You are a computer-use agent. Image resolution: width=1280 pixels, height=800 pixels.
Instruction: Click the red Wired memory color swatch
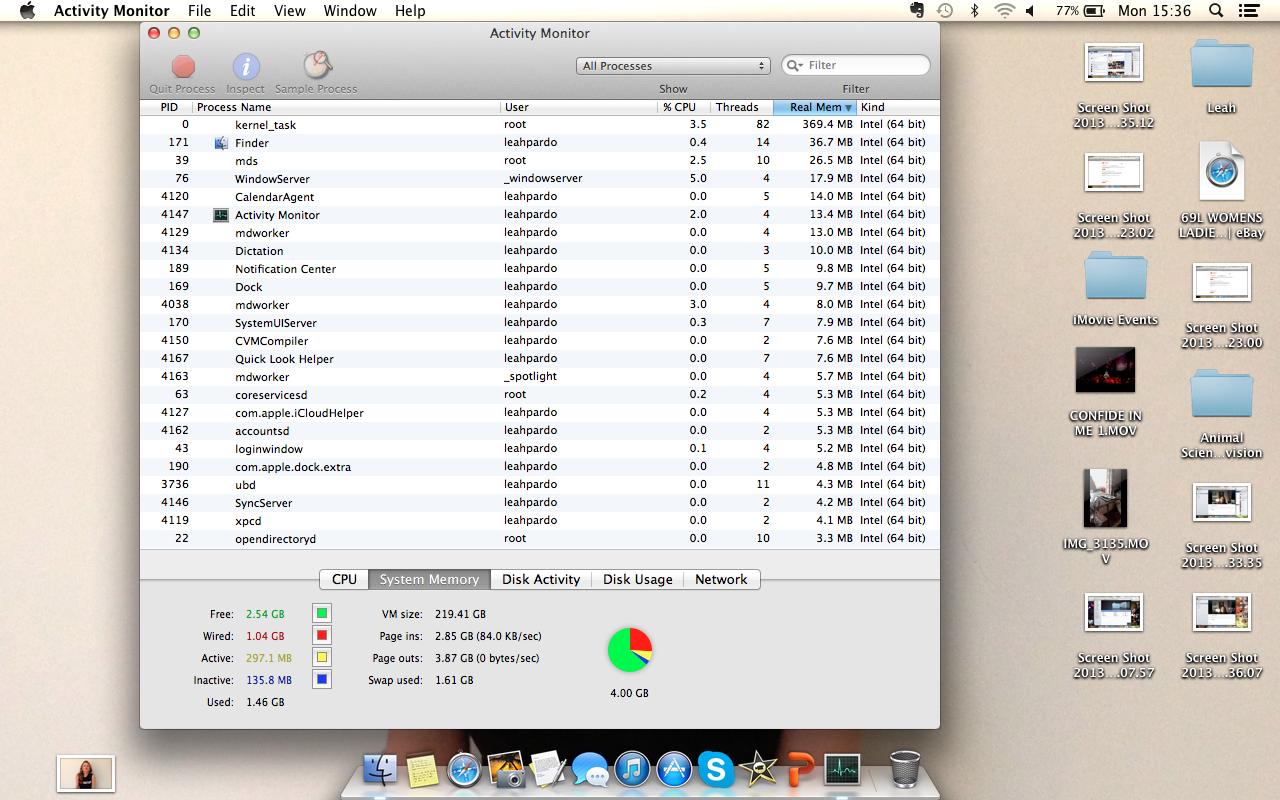(322, 636)
